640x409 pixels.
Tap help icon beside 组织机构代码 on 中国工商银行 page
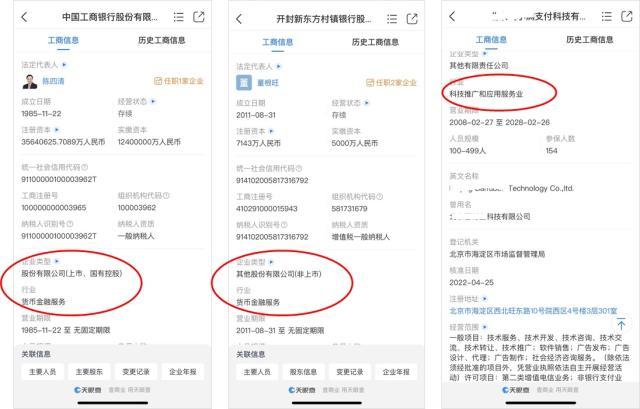pos(166,196)
